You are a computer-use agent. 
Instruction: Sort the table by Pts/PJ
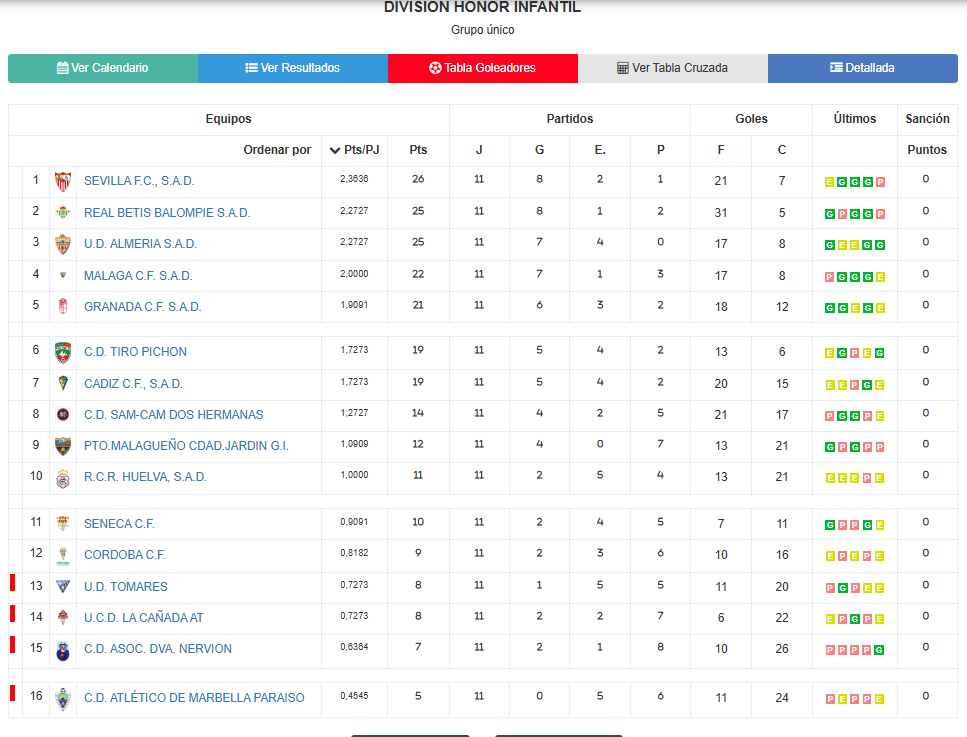coord(355,150)
